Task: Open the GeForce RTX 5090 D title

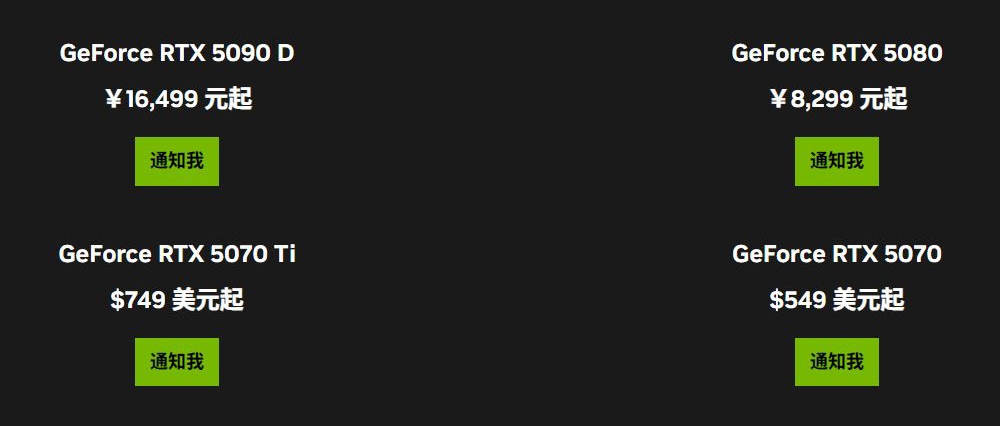Action: pos(177,54)
